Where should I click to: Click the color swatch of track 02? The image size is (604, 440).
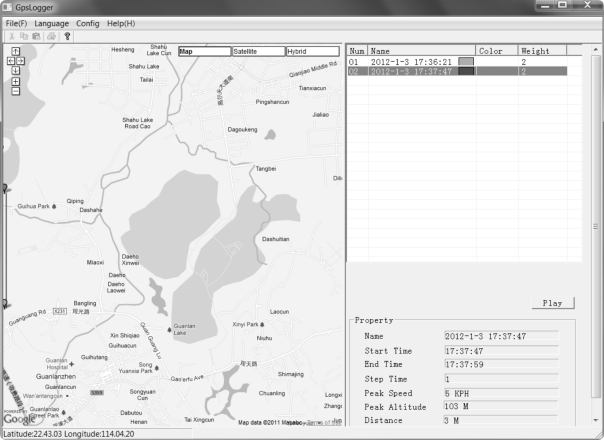click(x=466, y=71)
